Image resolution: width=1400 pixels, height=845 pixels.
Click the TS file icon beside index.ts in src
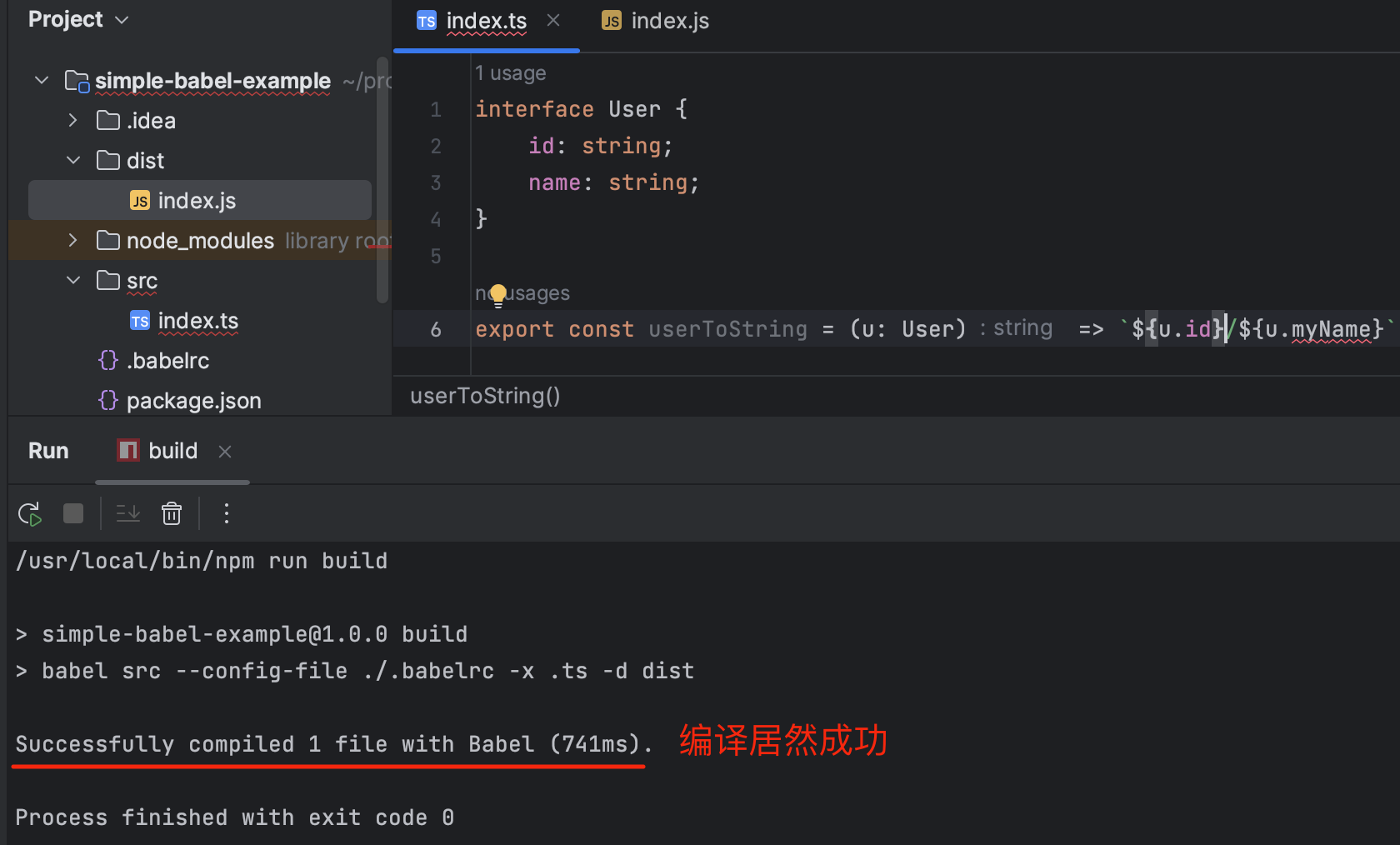[x=139, y=321]
